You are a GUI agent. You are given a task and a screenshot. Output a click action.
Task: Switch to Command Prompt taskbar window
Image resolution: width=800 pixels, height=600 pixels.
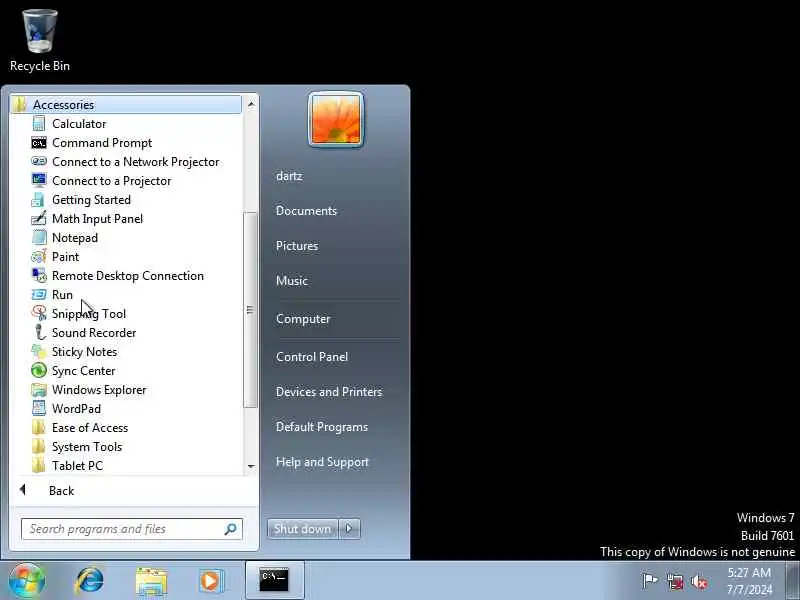tap(274, 580)
